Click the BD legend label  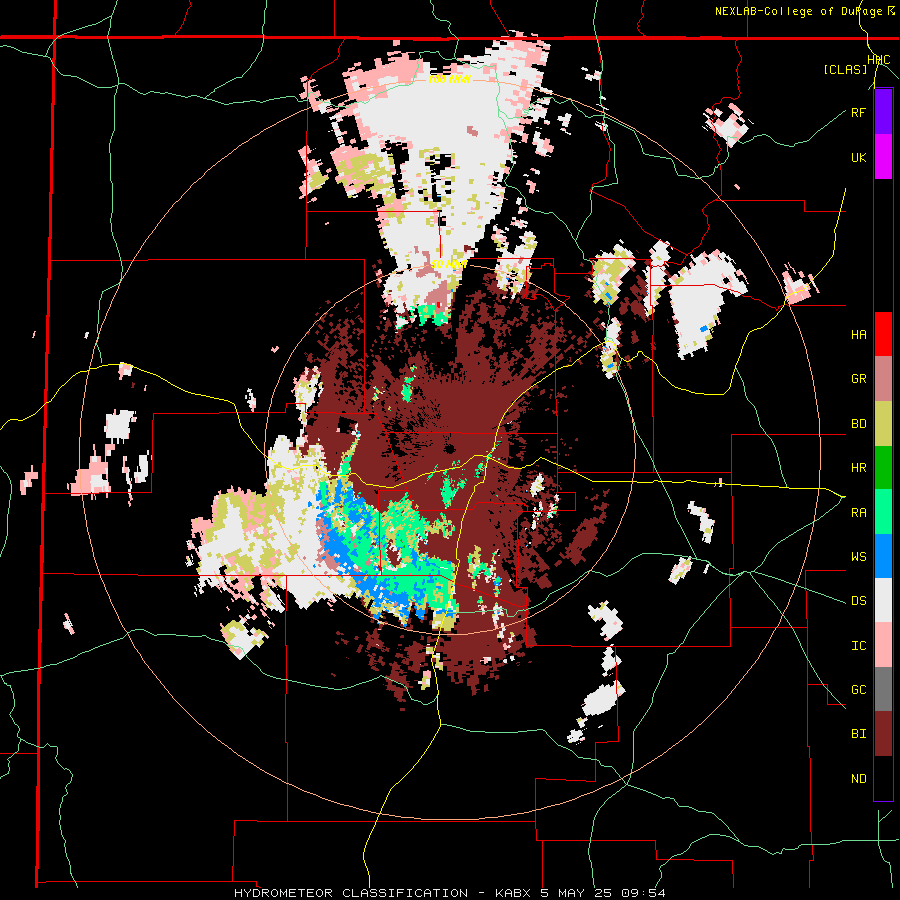(858, 424)
